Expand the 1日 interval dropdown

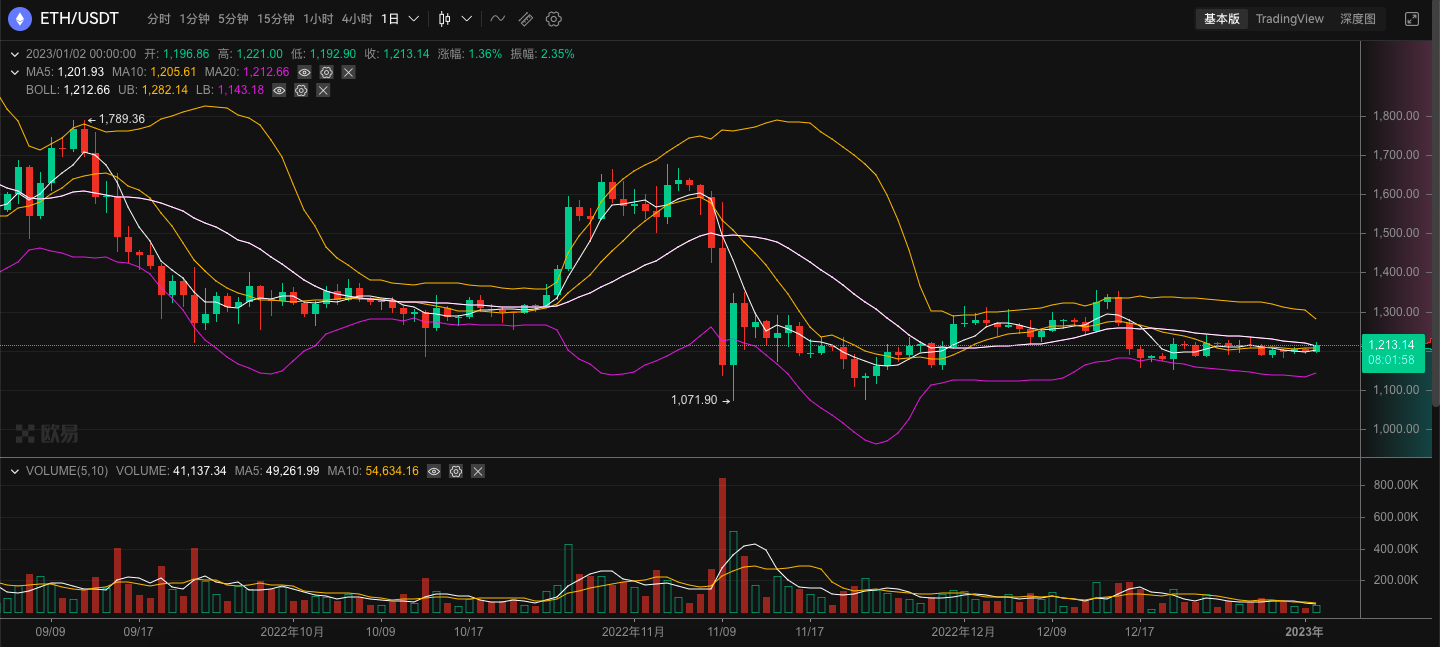click(413, 18)
